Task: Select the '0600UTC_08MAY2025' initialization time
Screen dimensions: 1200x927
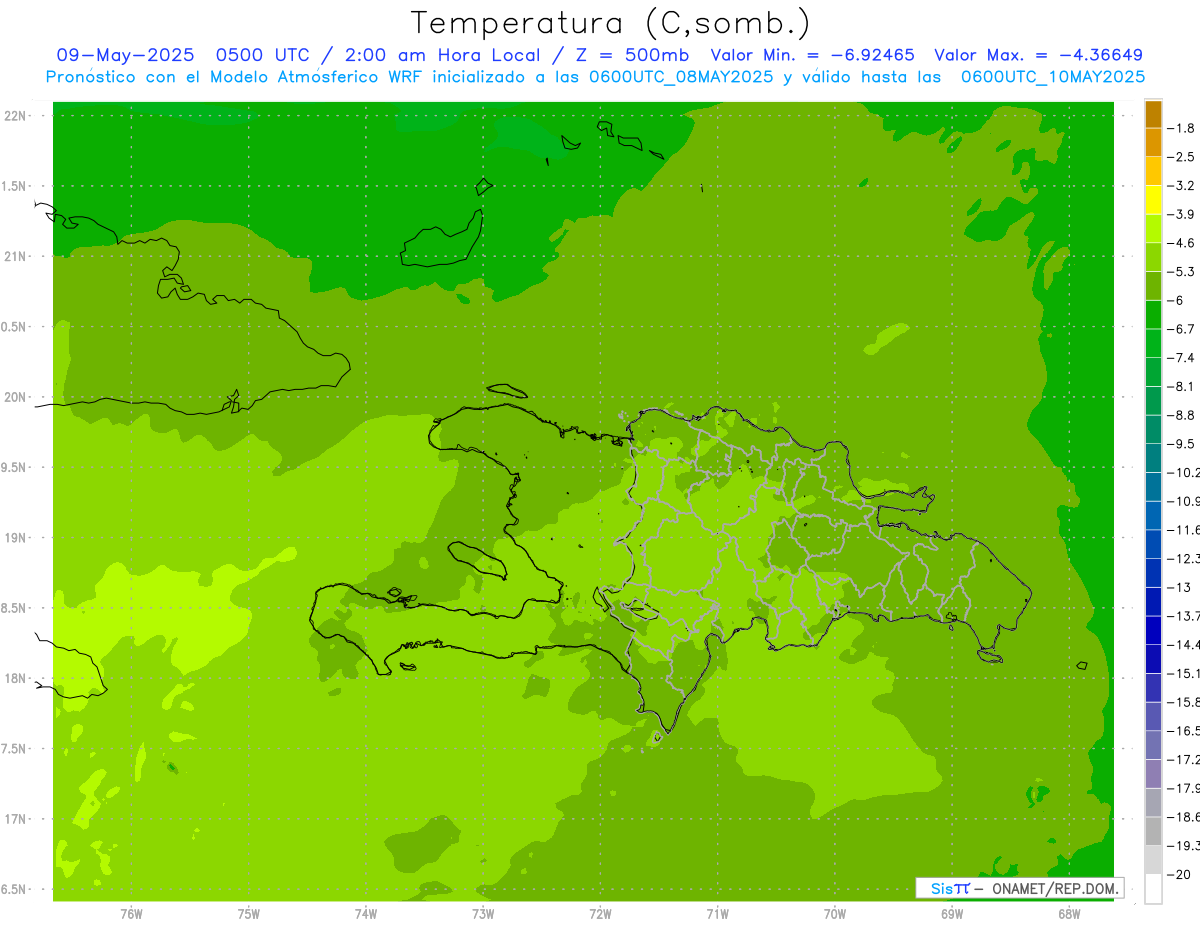Action: pos(681,76)
